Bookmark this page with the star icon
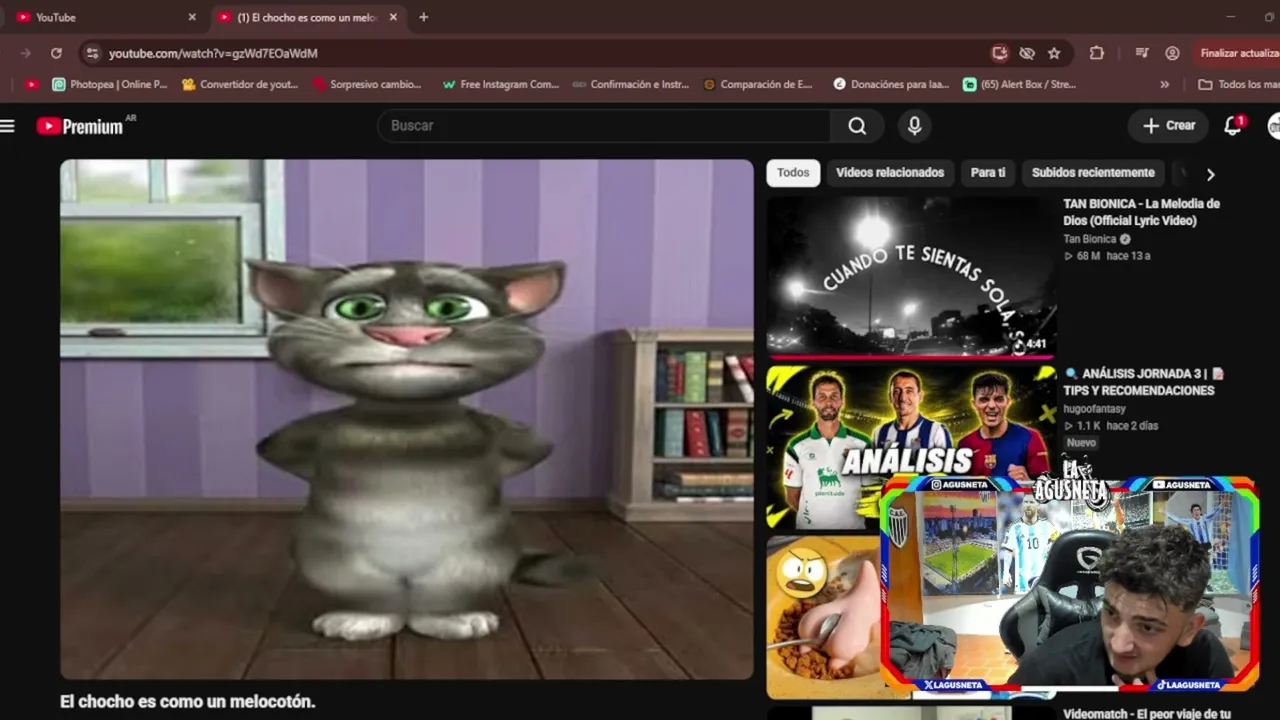 pyautogui.click(x=1054, y=53)
